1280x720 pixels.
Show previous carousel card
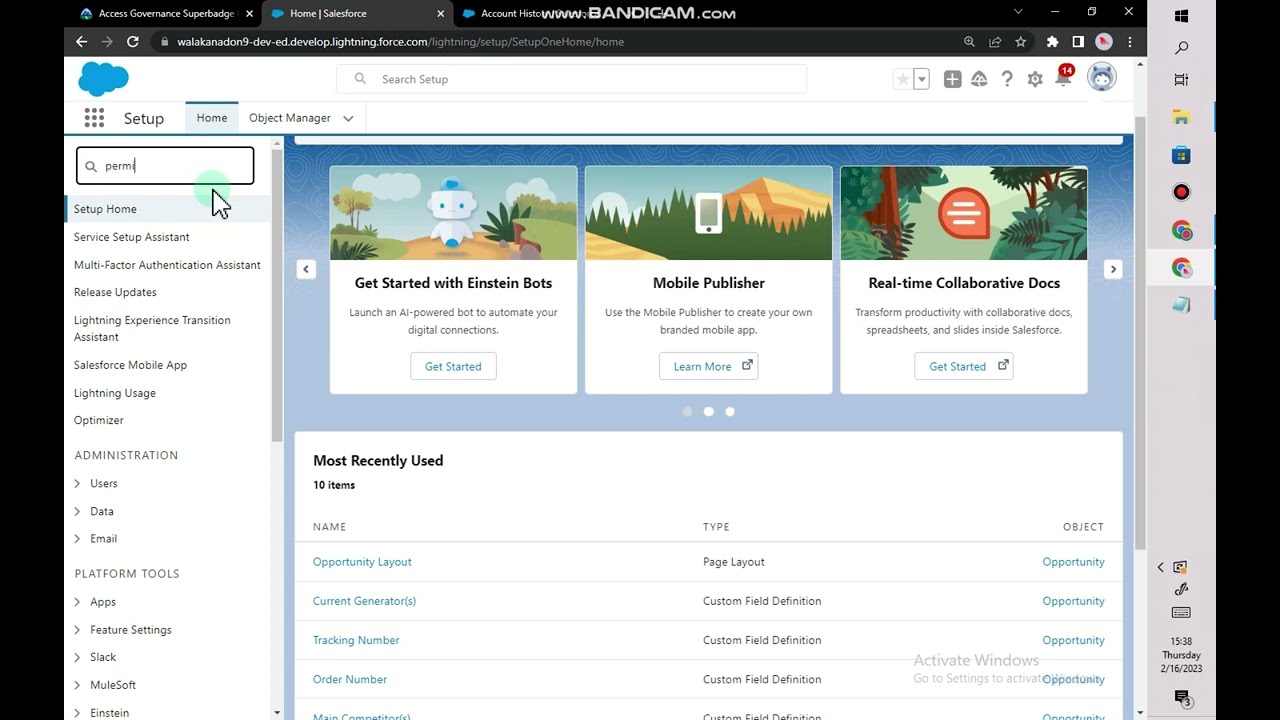click(306, 269)
